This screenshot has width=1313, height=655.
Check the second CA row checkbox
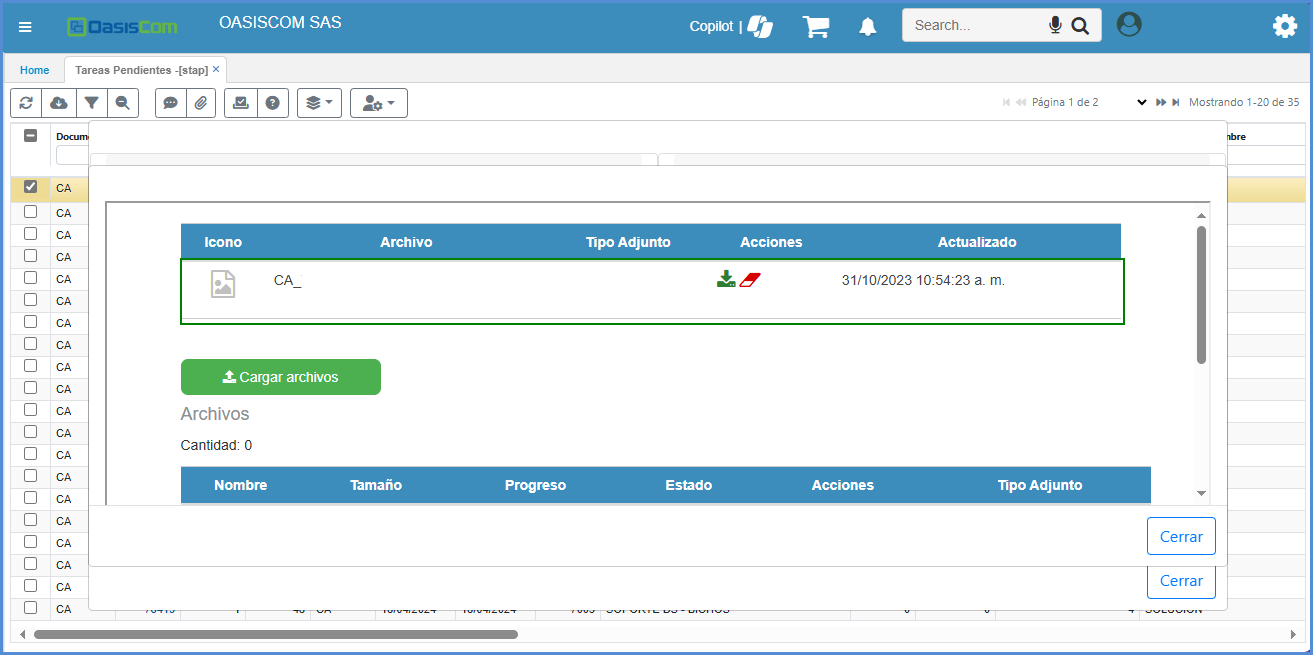[x=30, y=212]
